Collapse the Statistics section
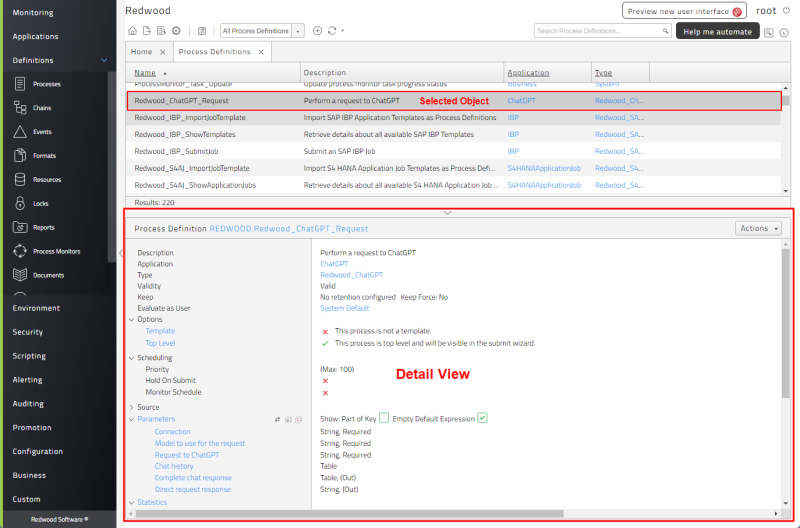The height and width of the screenshot is (528, 800). [x=132, y=502]
